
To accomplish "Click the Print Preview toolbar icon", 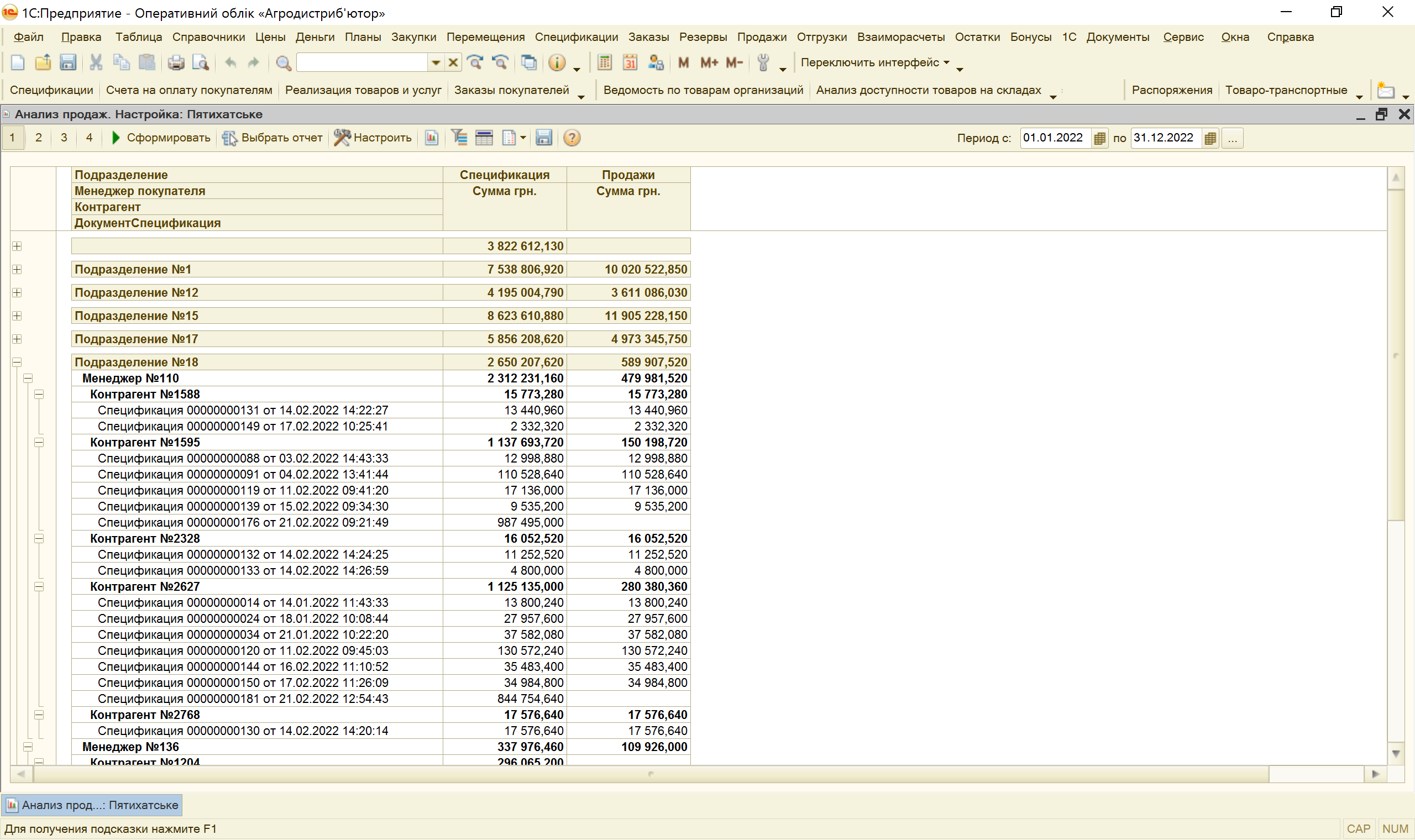I will point(200,63).
